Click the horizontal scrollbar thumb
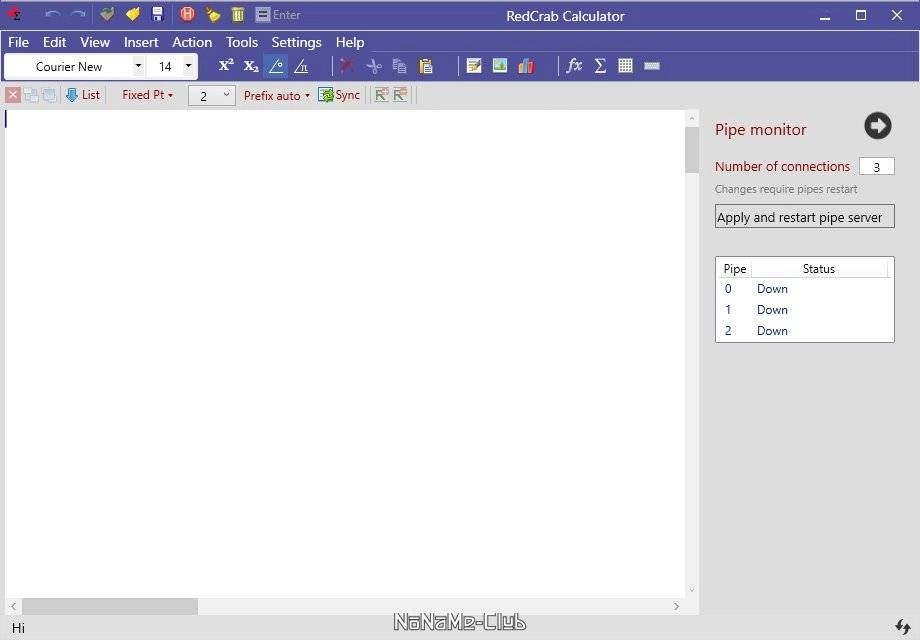Viewport: 920px width, 640px height. coord(110,607)
